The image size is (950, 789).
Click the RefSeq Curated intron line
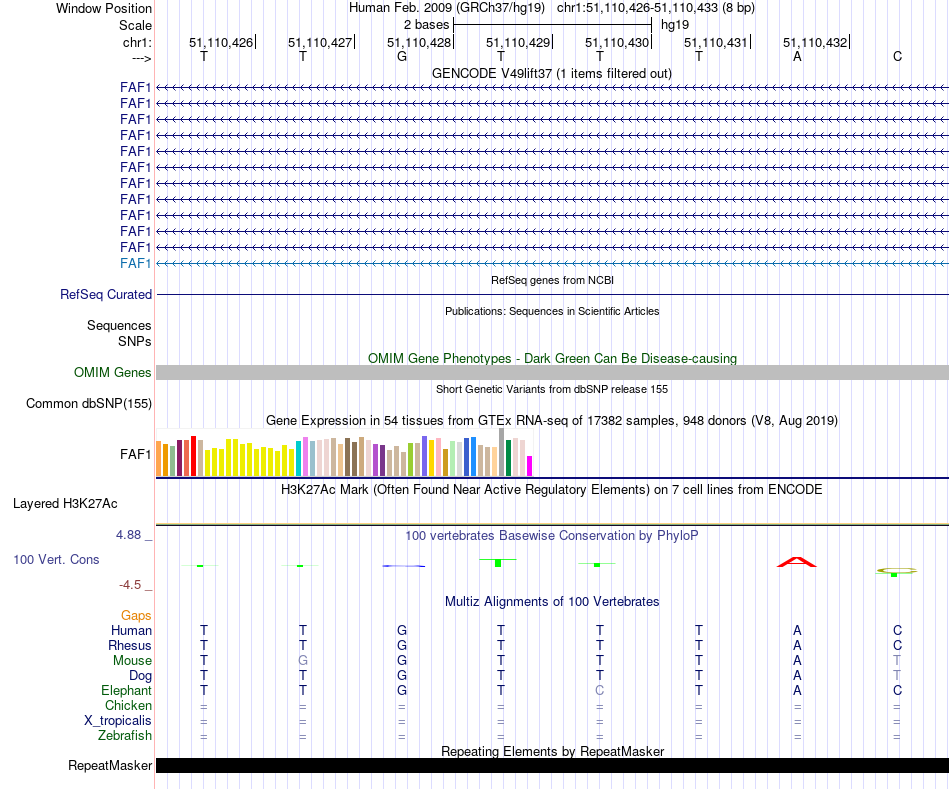[x=552, y=295]
